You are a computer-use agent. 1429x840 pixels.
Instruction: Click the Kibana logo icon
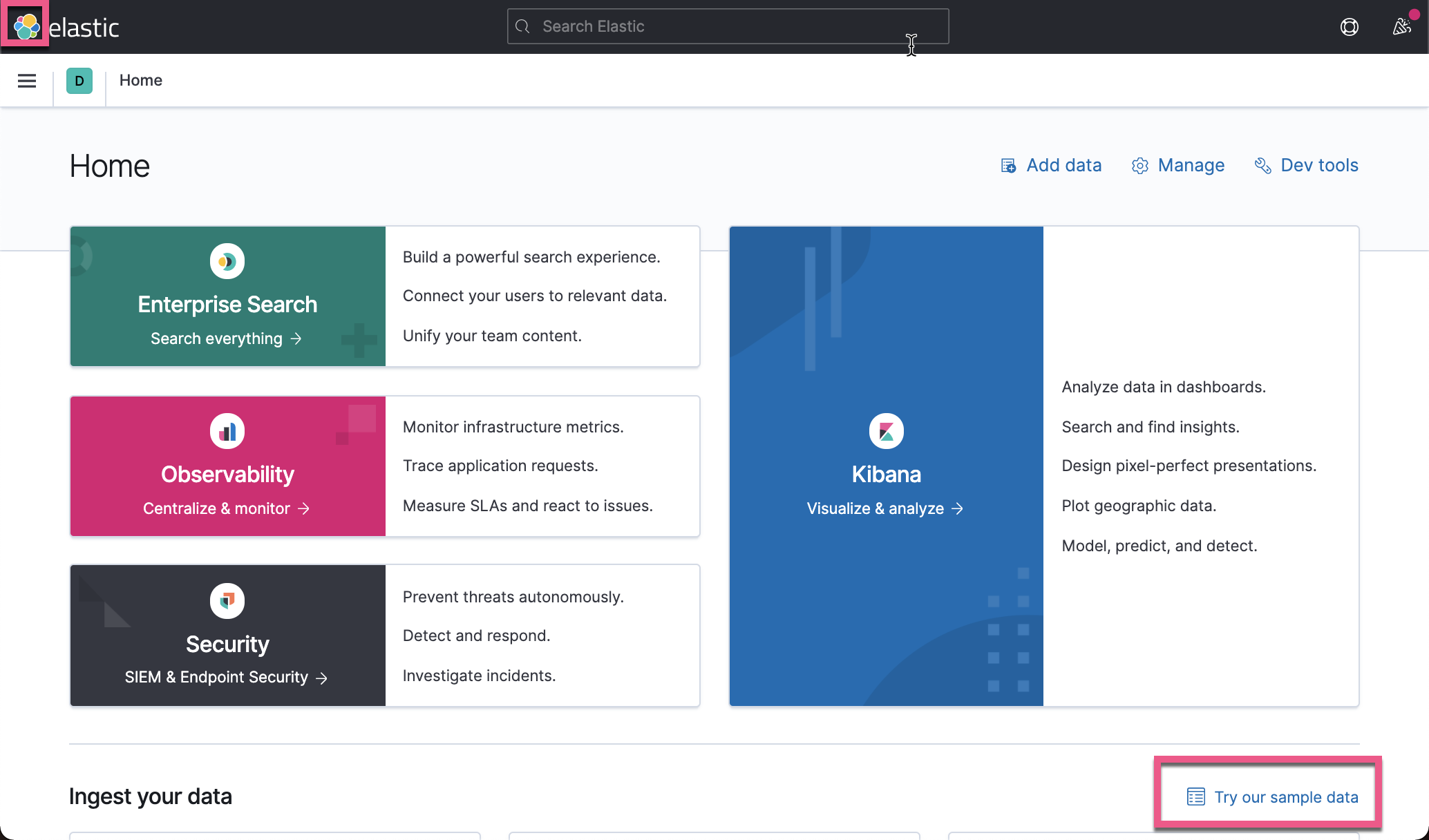pyautogui.click(x=886, y=430)
